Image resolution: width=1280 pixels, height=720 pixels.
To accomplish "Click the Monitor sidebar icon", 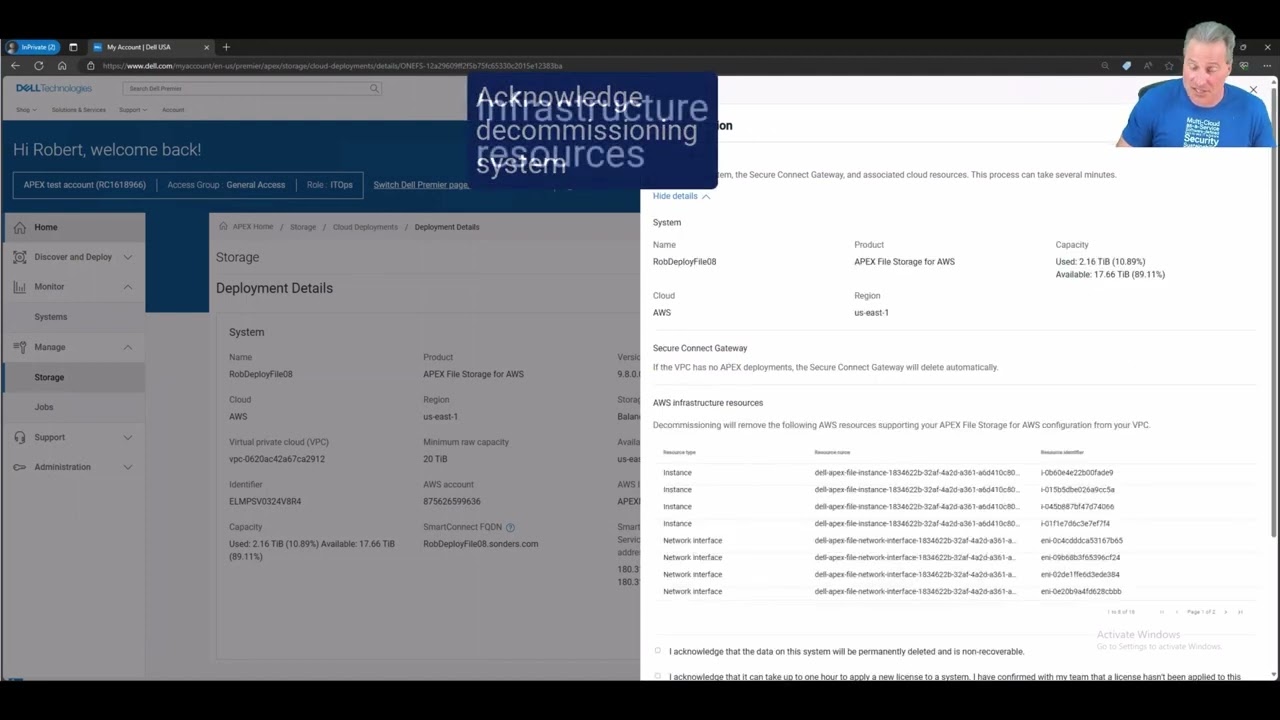I will click(20, 287).
